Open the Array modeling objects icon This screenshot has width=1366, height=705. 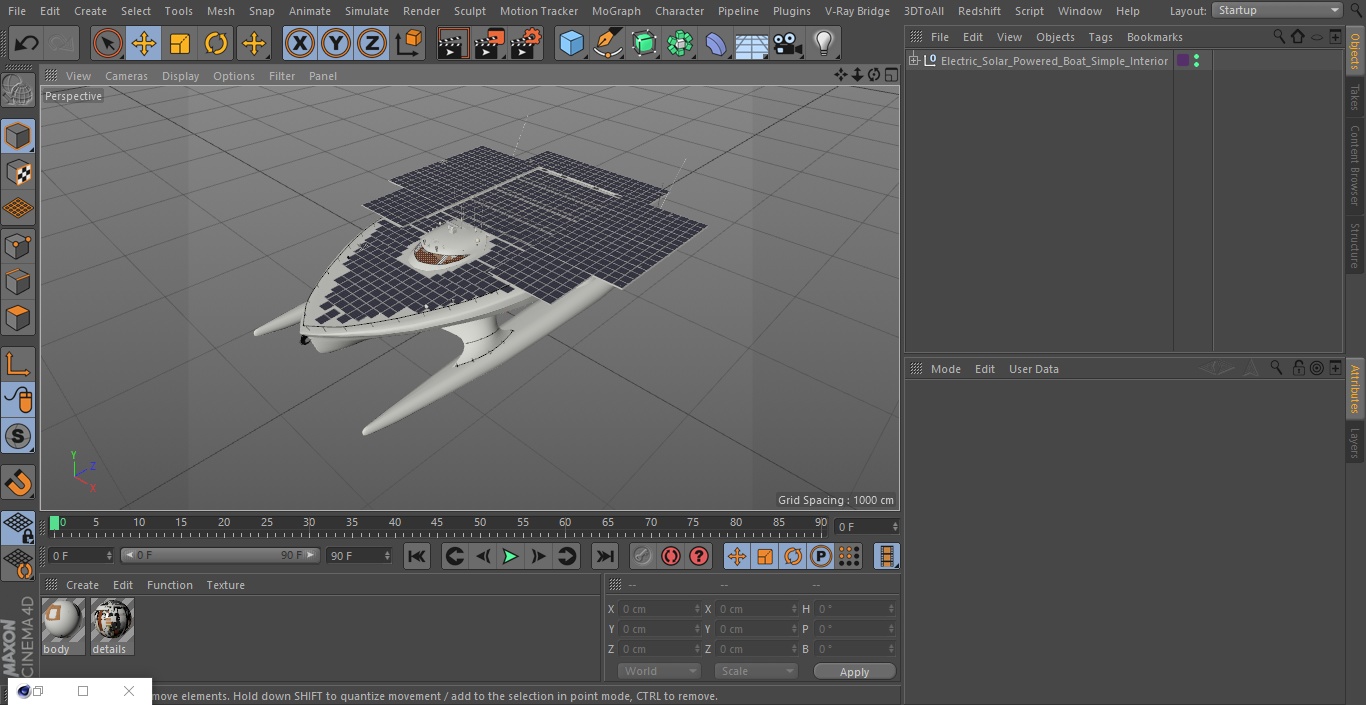click(x=680, y=43)
